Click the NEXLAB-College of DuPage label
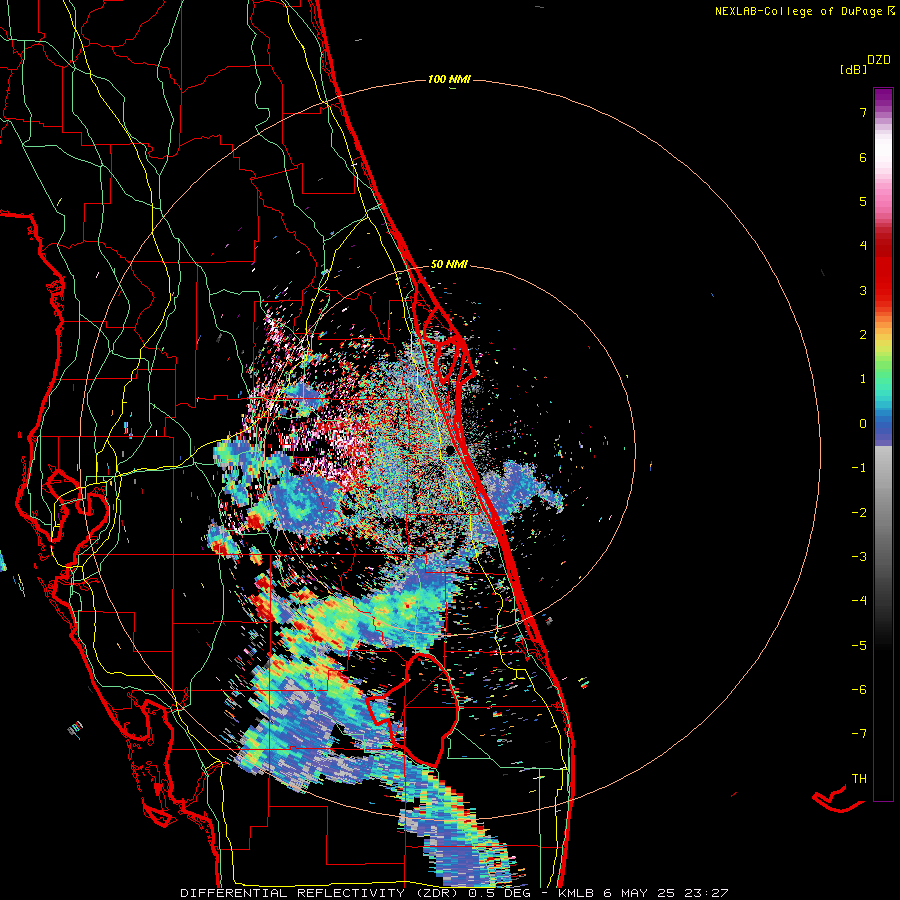 pyautogui.click(x=798, y=11)
